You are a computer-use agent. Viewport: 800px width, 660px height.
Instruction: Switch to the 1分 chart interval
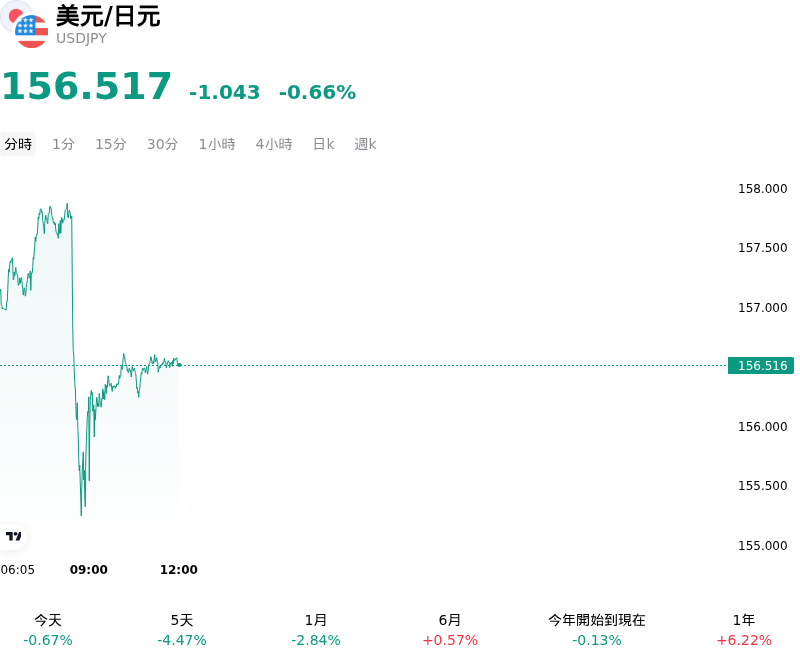tap(63, 144)
